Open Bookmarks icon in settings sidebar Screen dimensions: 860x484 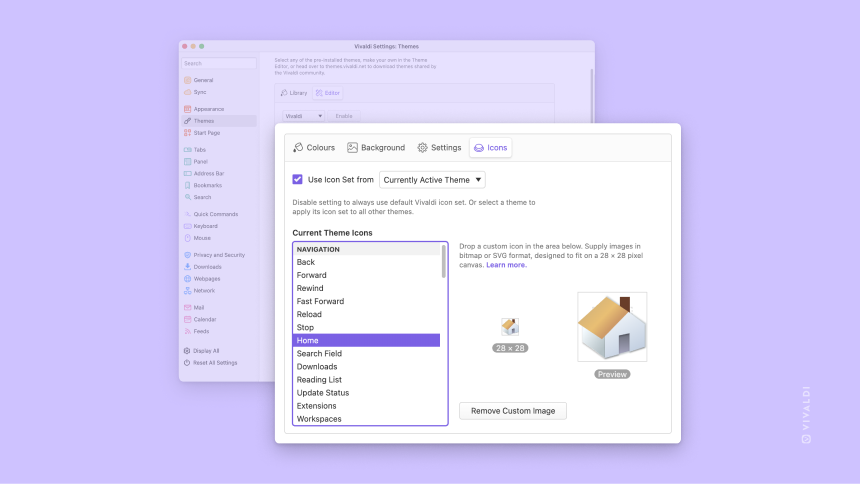tap(188, 185)
